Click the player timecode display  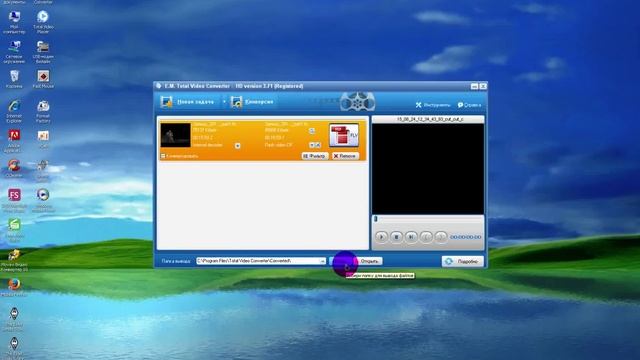pos(466,237)
